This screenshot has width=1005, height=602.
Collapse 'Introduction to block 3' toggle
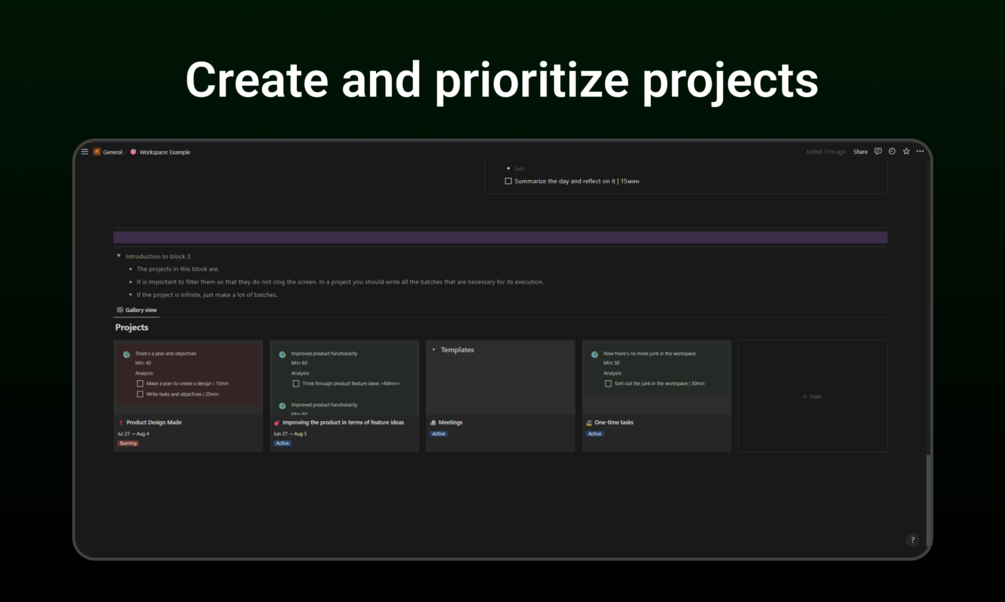pyautogui.click(x=119, y=256)
